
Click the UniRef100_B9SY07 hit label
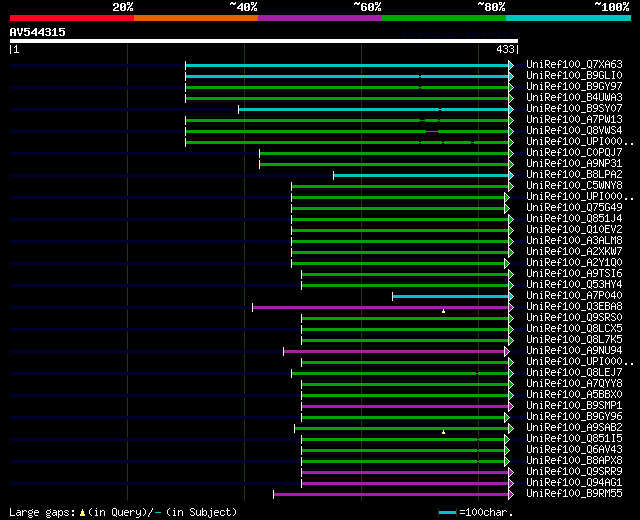(574, 109)
